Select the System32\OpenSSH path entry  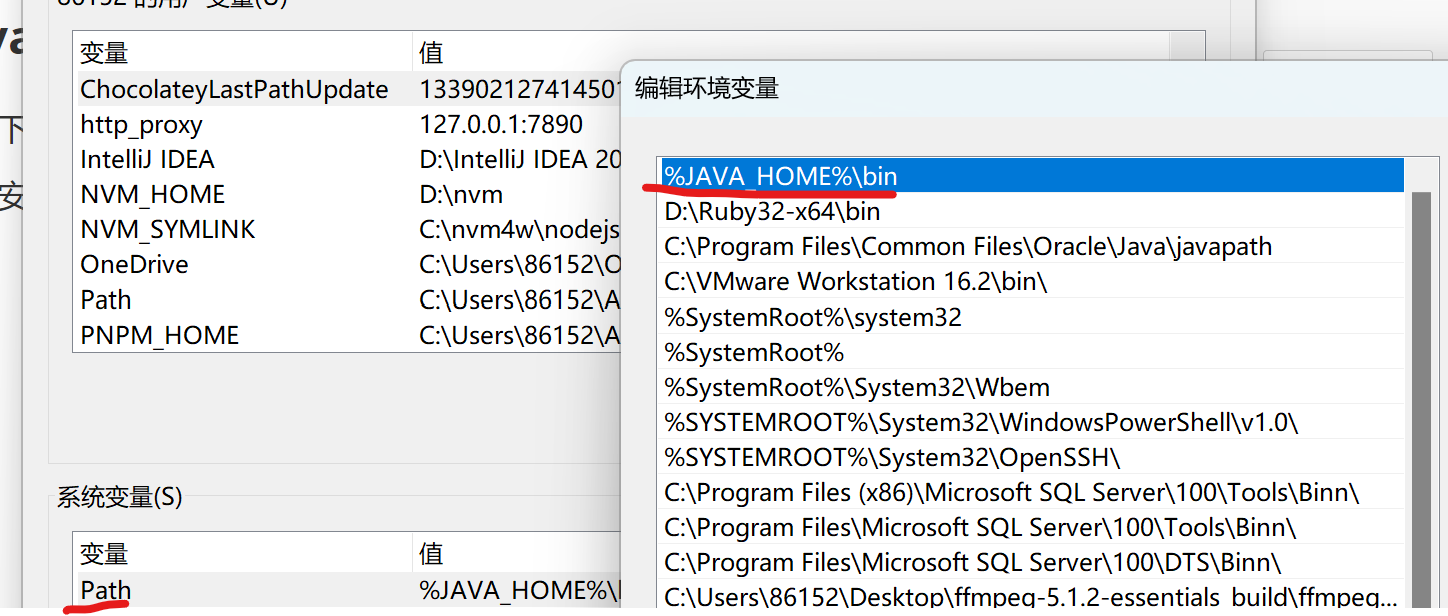coord(892,458)
